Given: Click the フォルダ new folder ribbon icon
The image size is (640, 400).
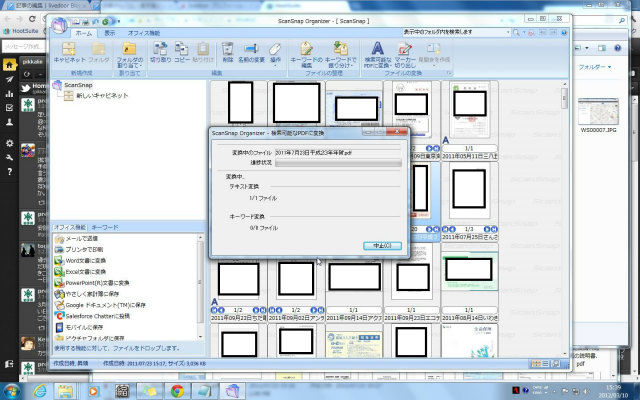Looking at the screenshot, I should [98, 52].
